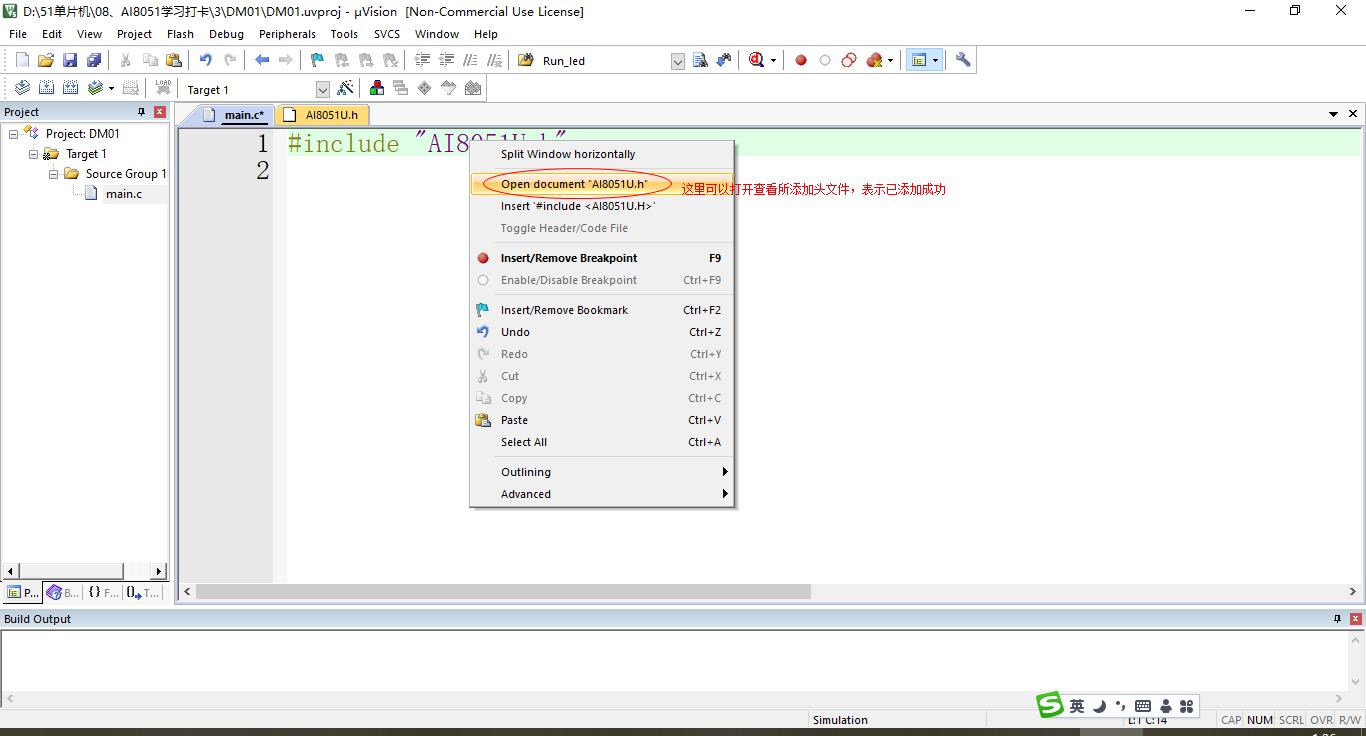Open the Target 1 selection dropdown
This screenshot has width=1366, height=736.
pos(322,90)
